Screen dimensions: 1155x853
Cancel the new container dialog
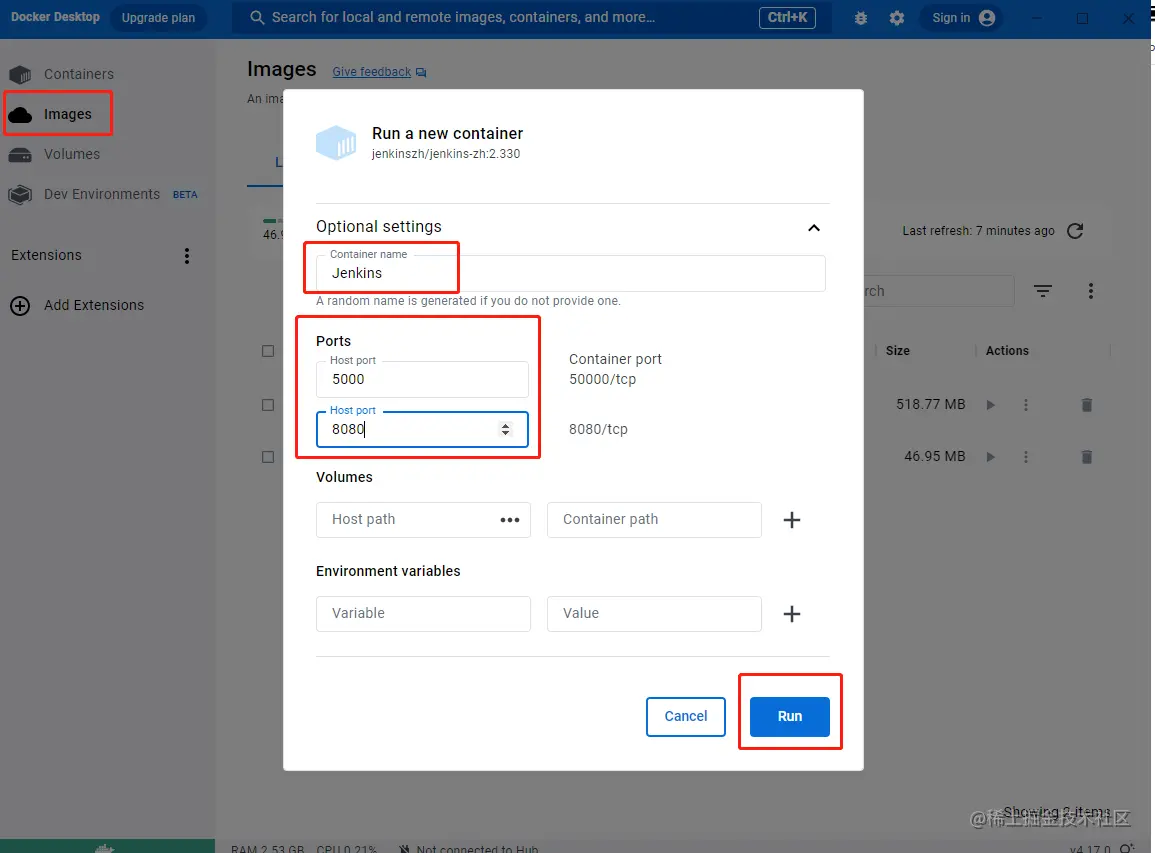click(x=686, y=717)
